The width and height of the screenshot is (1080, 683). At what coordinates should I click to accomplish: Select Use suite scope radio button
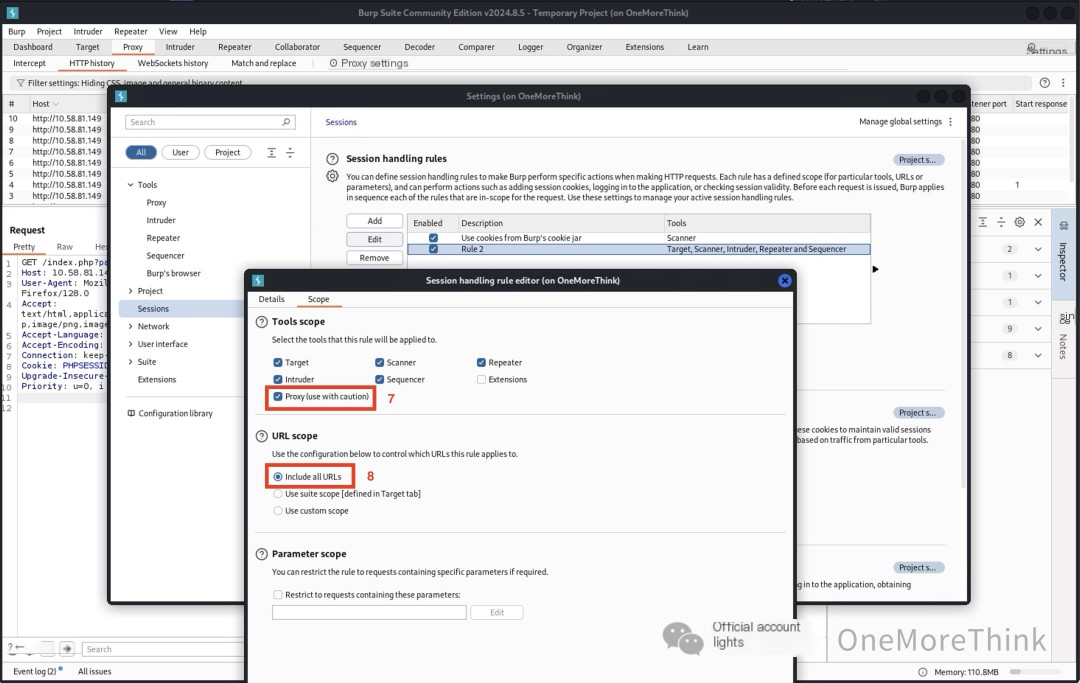pyautogui.click(x=278, y=494)
